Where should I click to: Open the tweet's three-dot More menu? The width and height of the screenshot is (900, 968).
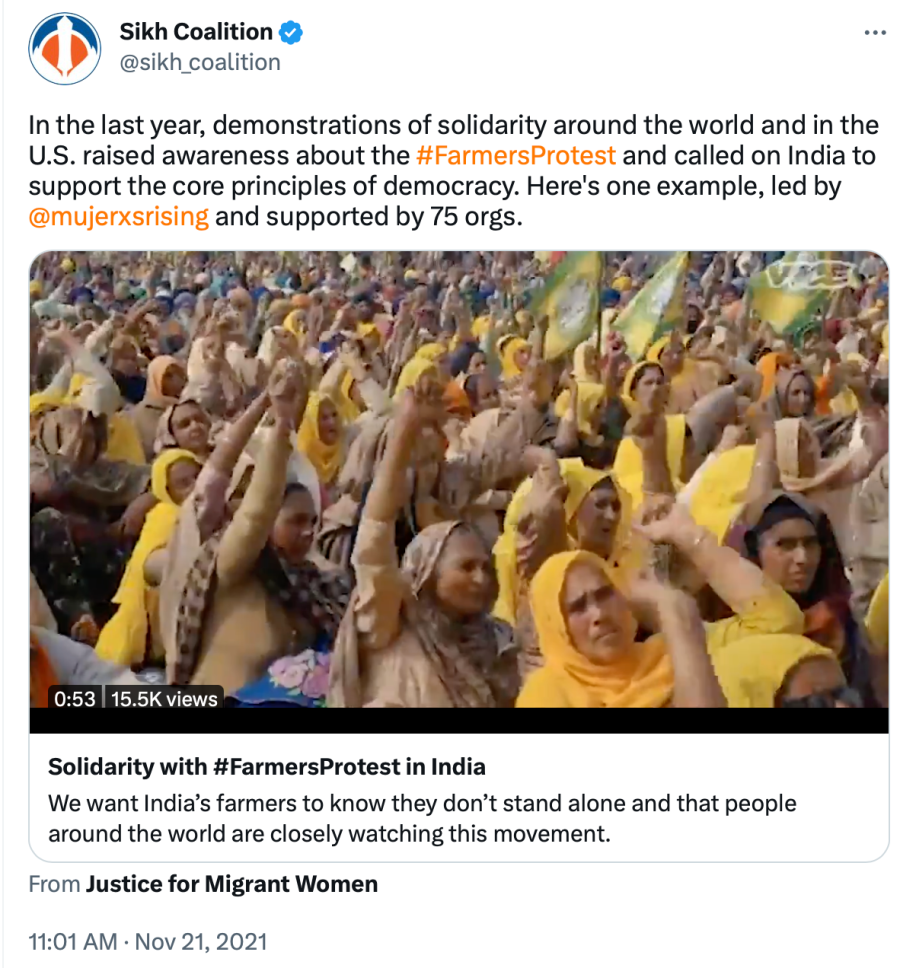tap(874, 33)
